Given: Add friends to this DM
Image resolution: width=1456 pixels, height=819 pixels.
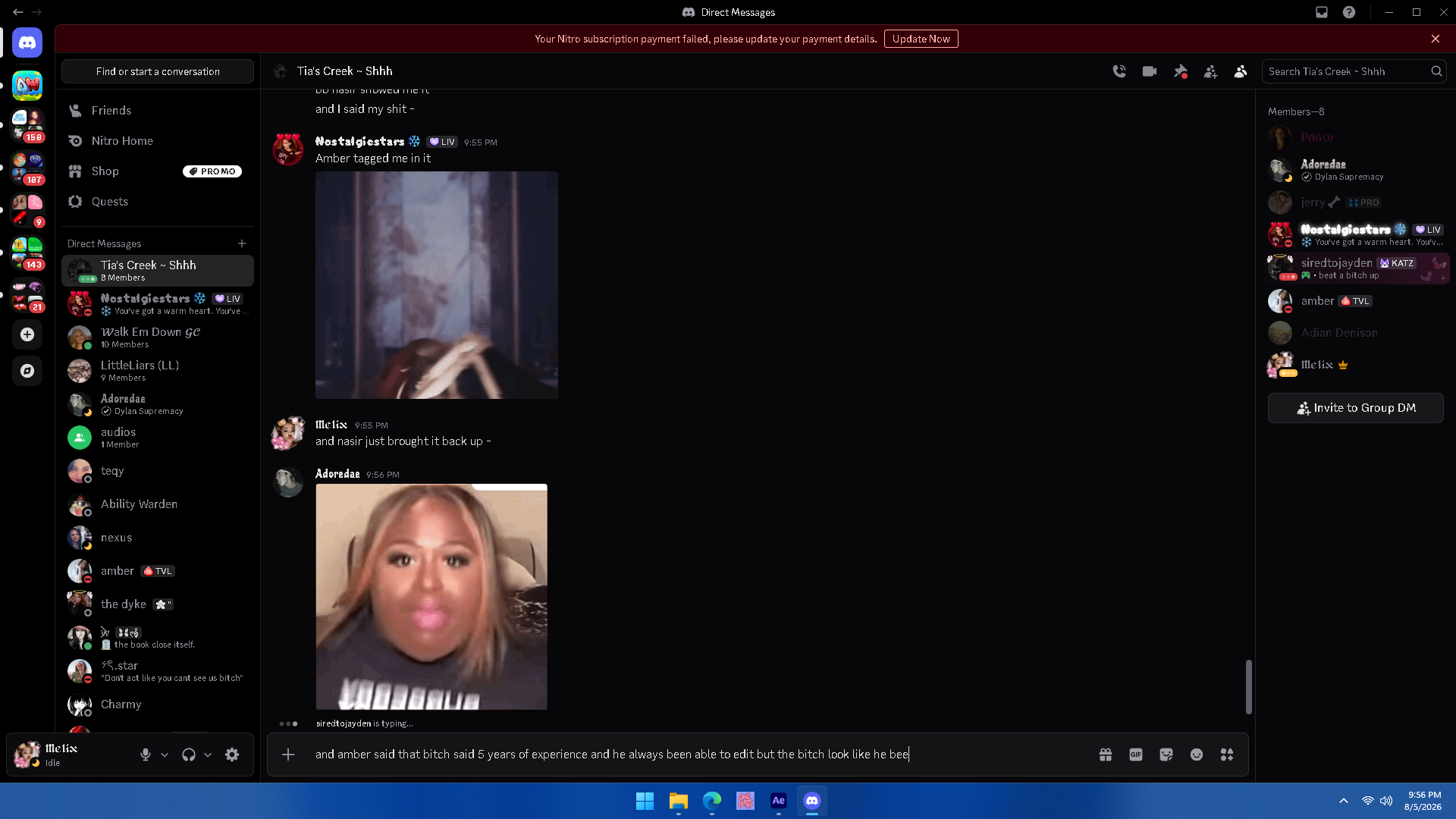Looking at the screenshot, I should pos(1210,71).
